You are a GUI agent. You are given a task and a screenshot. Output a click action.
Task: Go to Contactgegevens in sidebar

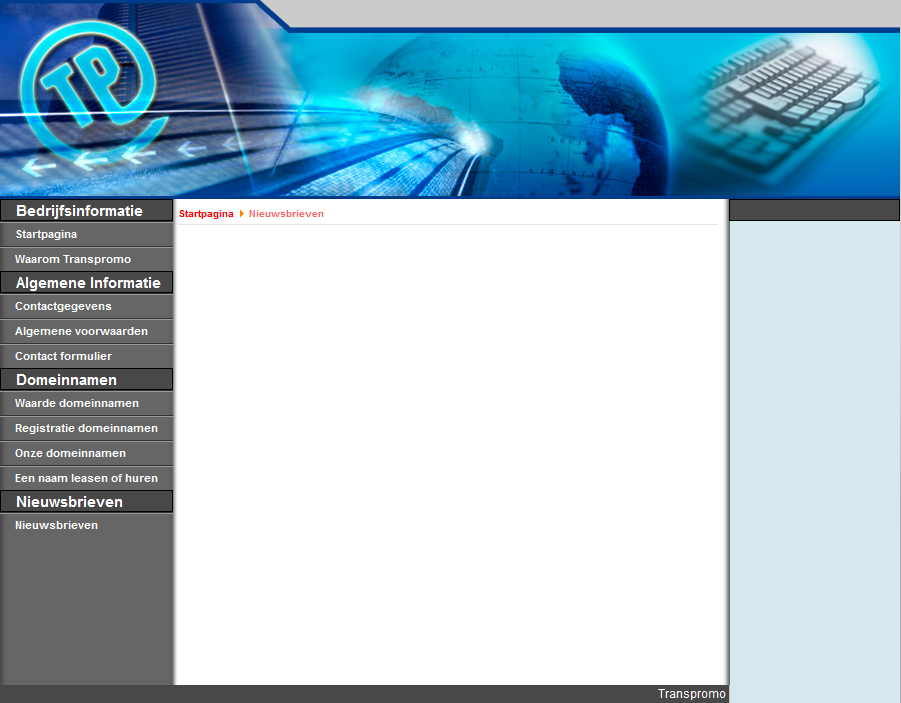pyautogui.click(x=86, y=306)
